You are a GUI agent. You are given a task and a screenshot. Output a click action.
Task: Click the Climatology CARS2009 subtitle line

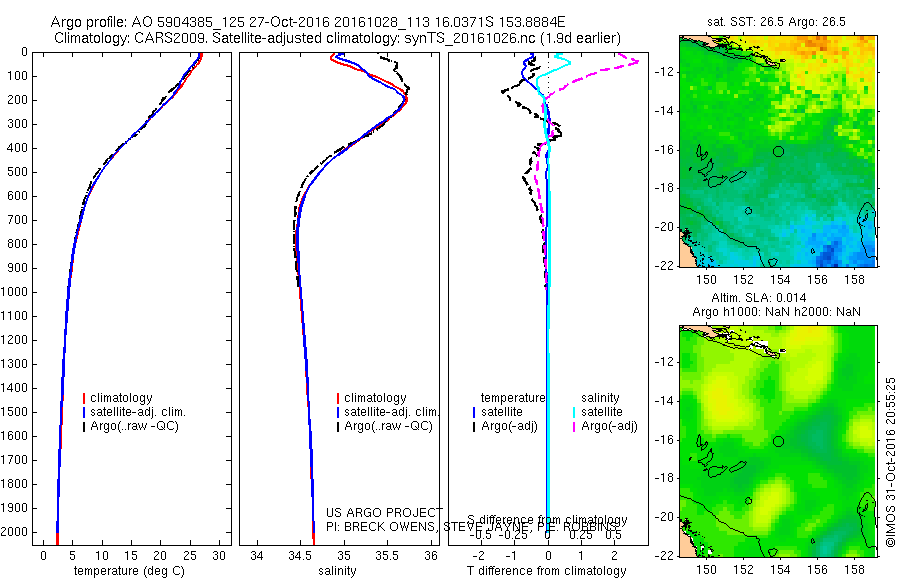pos(338,38)
